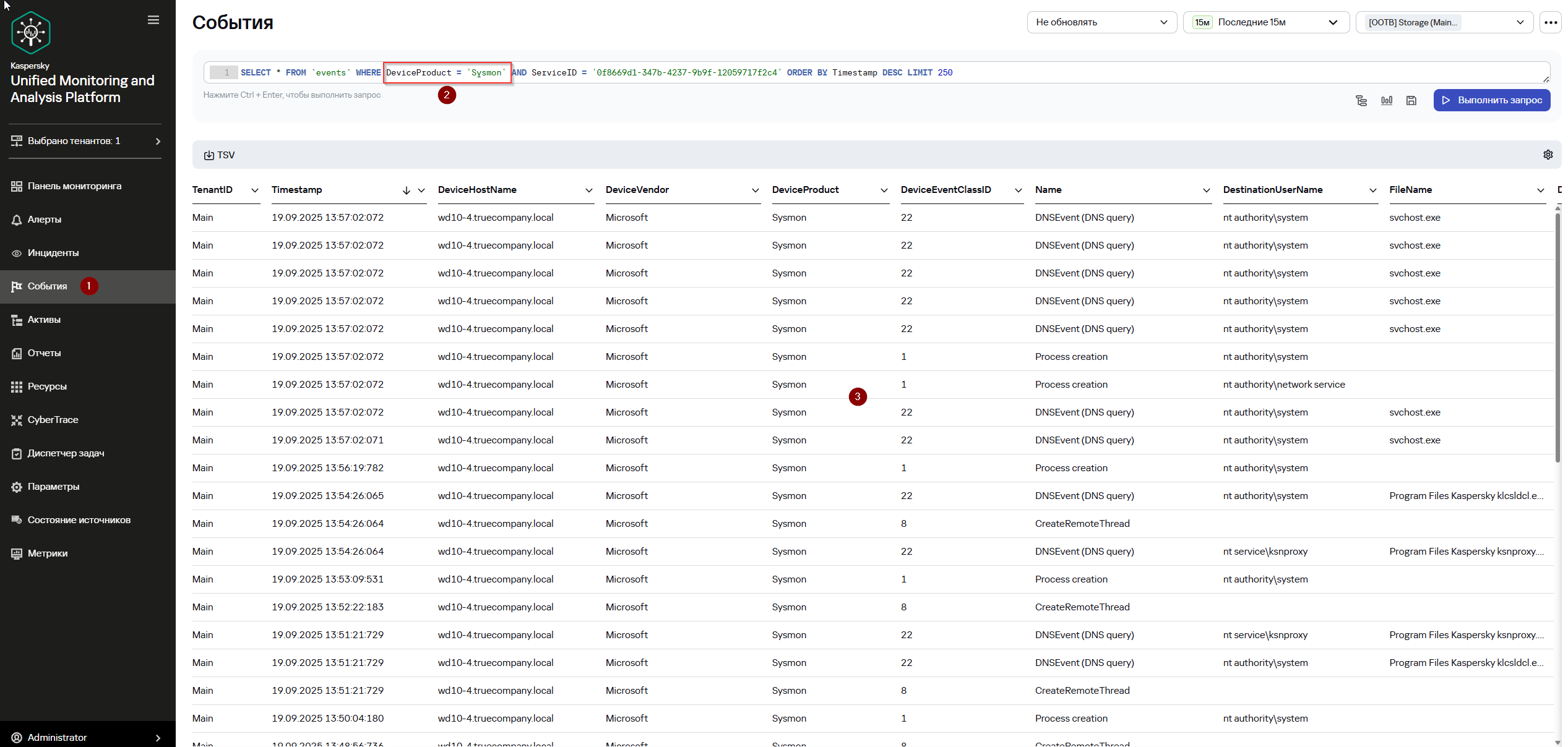
Task: Expand the selected tenants menu
Action: pos(85,141)
